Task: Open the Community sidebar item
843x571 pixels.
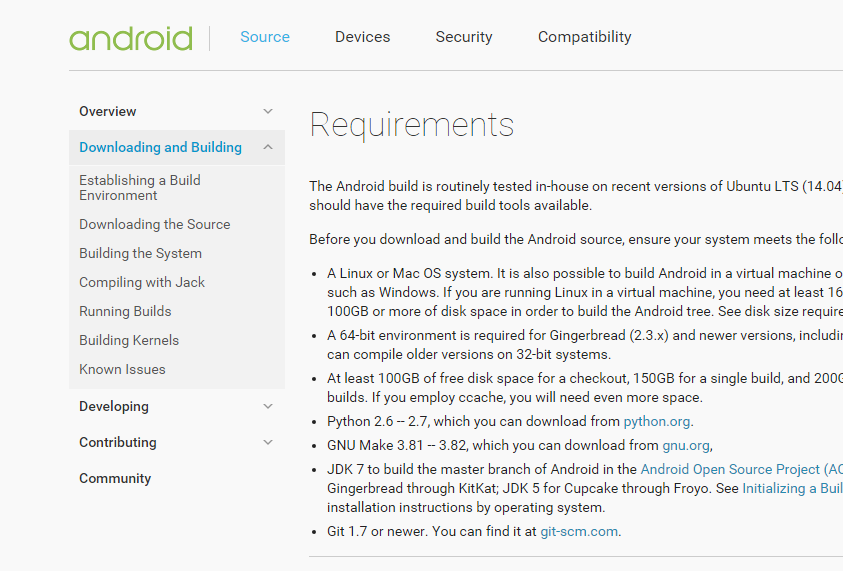Action: coord(115,479)
